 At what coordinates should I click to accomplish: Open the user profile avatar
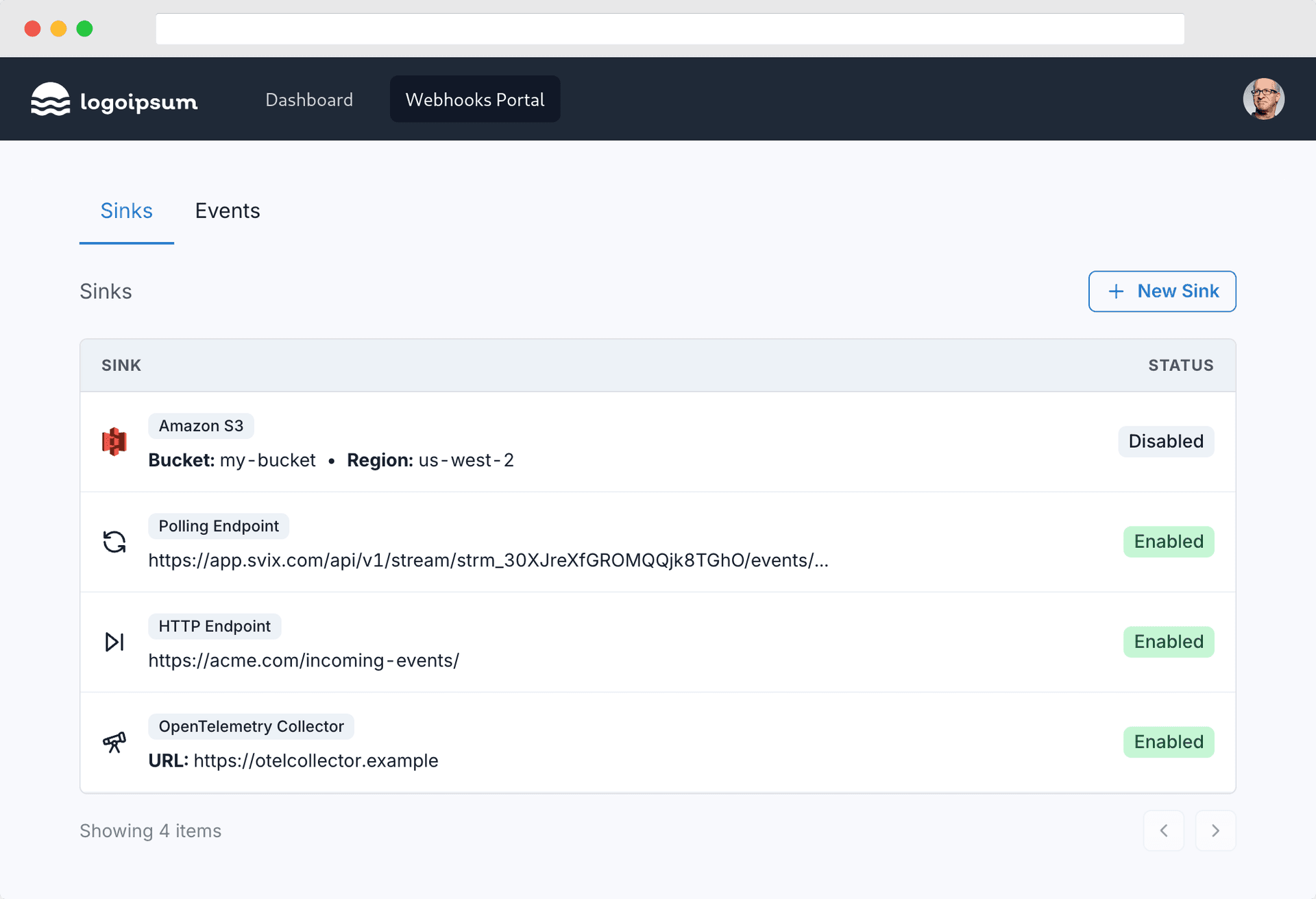(x=1263, y=99)
